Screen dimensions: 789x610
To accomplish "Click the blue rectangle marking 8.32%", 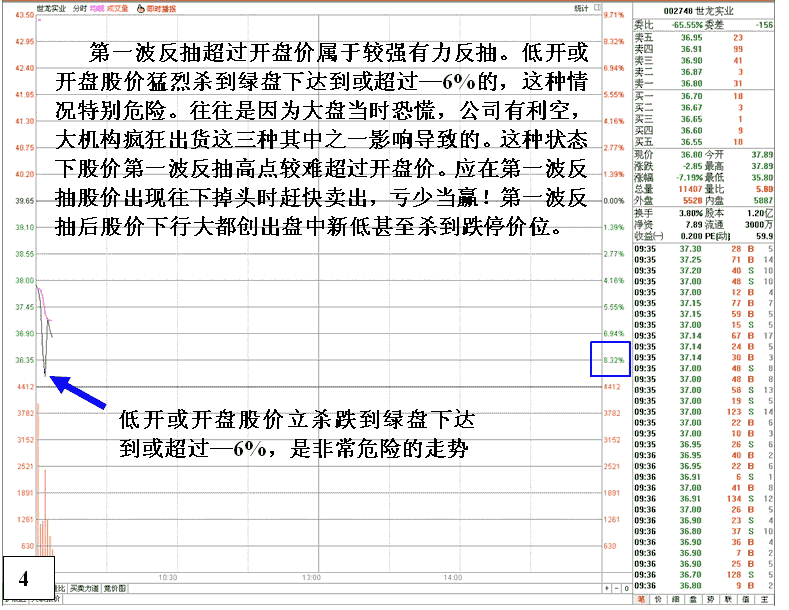I will click(610, 359).
